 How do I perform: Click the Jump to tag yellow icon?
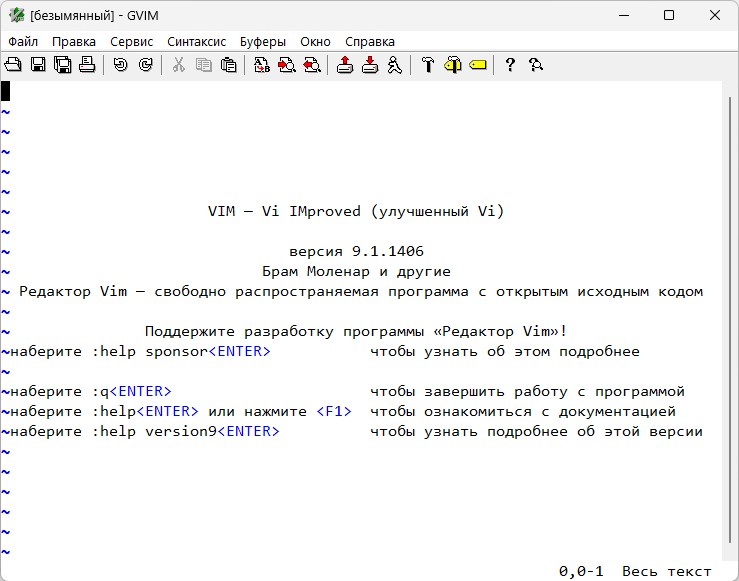[478, 65]
